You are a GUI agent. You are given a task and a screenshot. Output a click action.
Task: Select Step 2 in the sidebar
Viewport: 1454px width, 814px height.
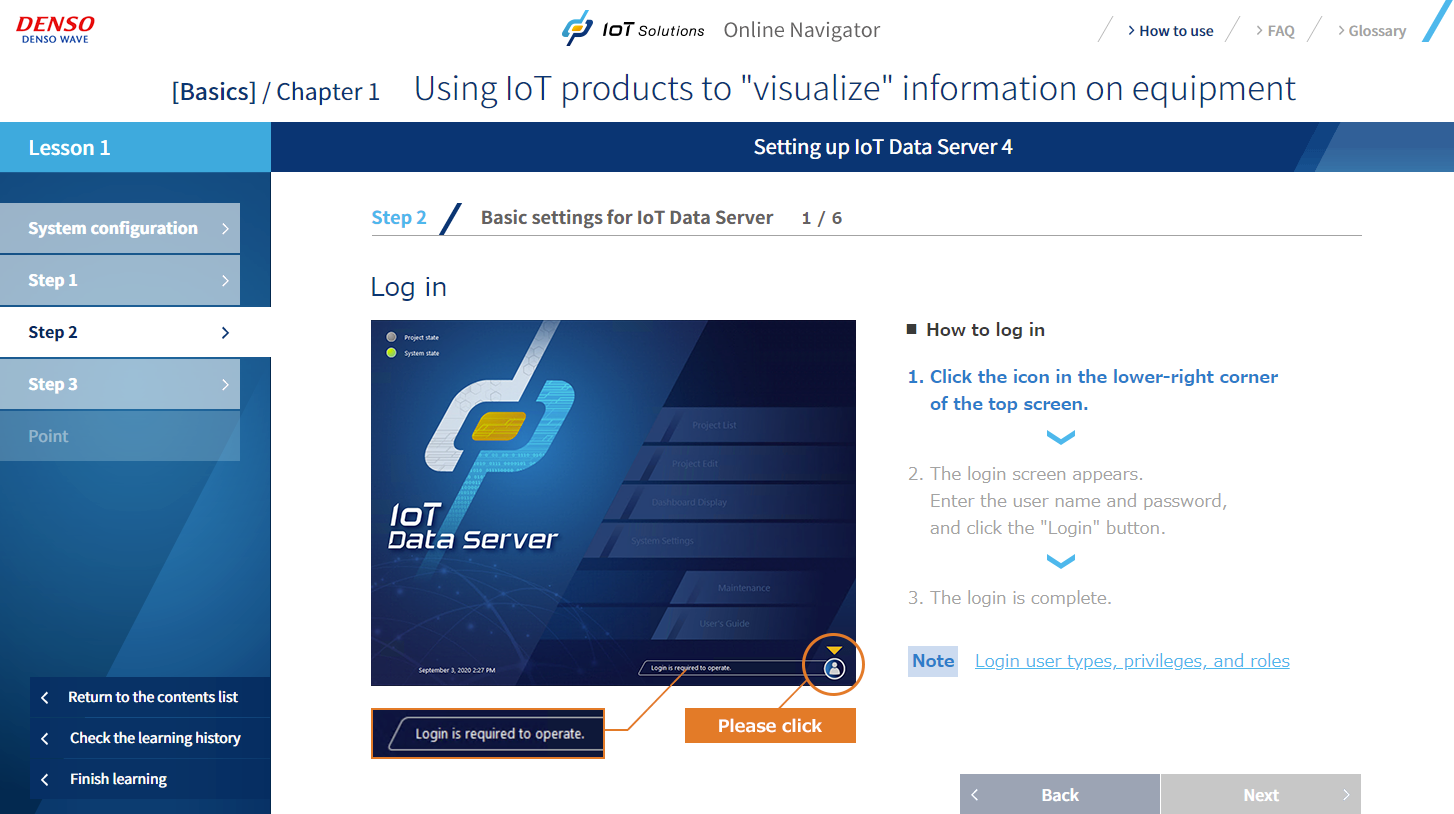click(135, 332)
